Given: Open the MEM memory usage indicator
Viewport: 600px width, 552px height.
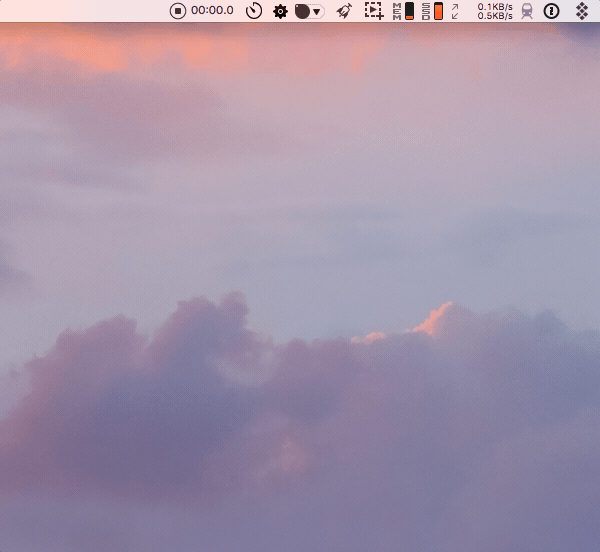Looking at the screenshot, I should 404,11.
